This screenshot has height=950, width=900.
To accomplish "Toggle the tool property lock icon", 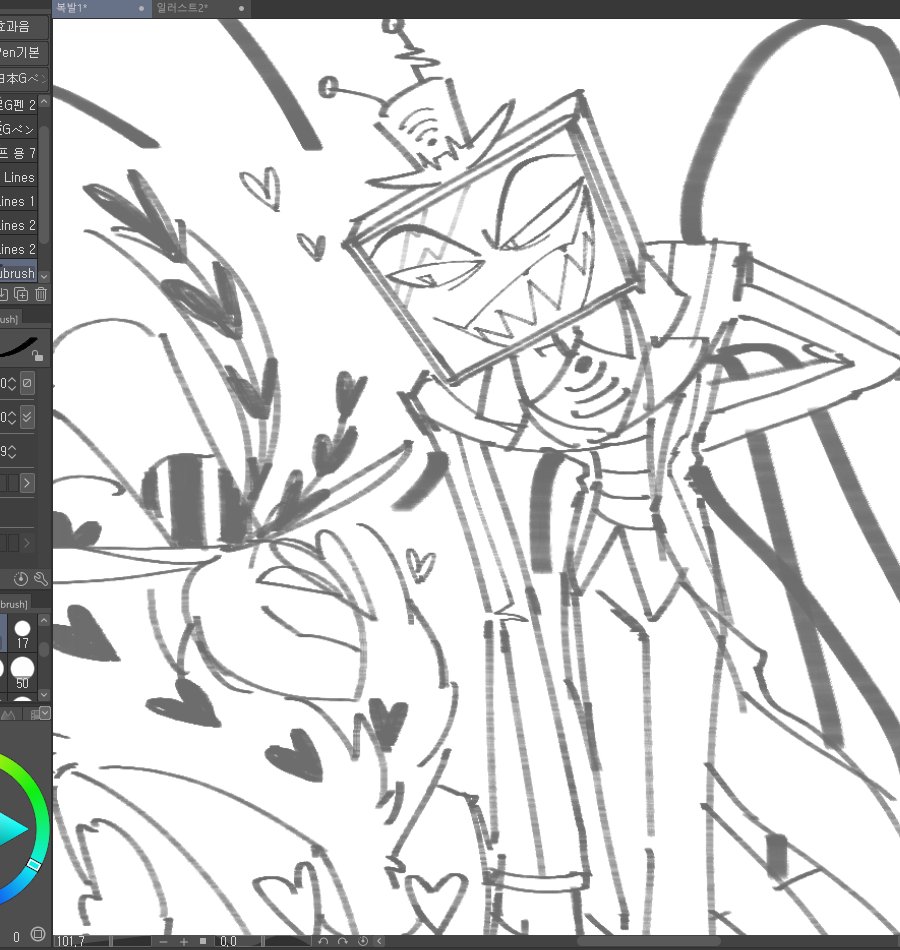I will click(38, 356).
